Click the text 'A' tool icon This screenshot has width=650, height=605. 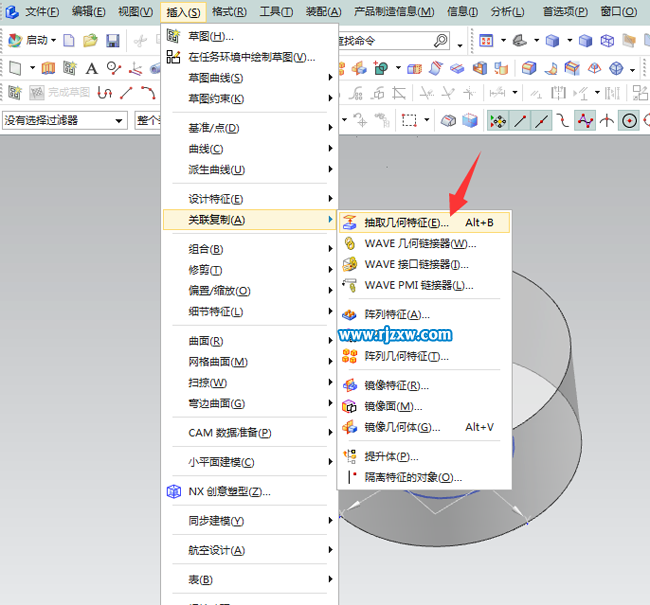click(92, 68)
